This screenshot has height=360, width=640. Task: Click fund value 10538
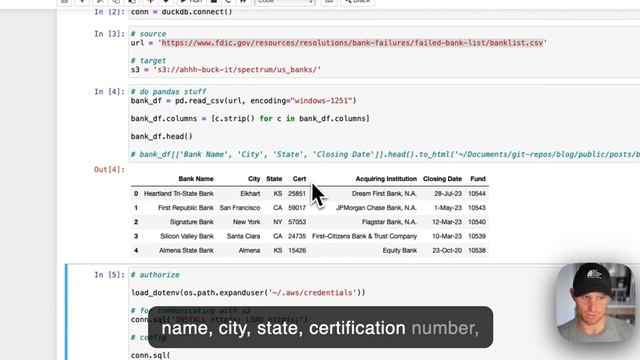point(477,251)
